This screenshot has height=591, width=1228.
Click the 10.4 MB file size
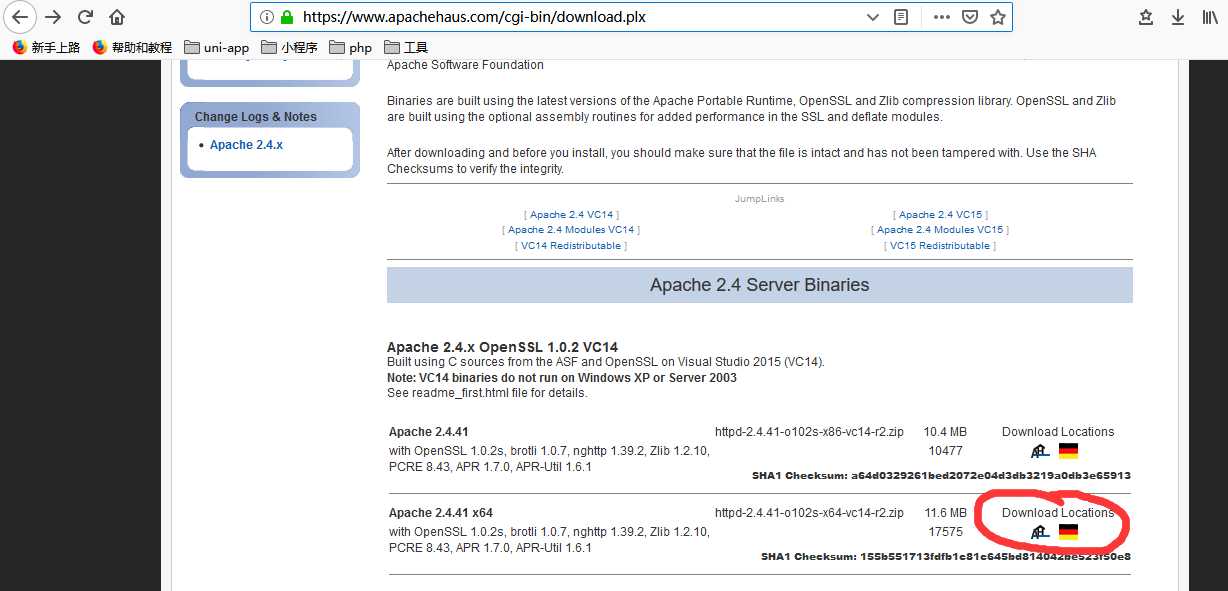(945, 432)
